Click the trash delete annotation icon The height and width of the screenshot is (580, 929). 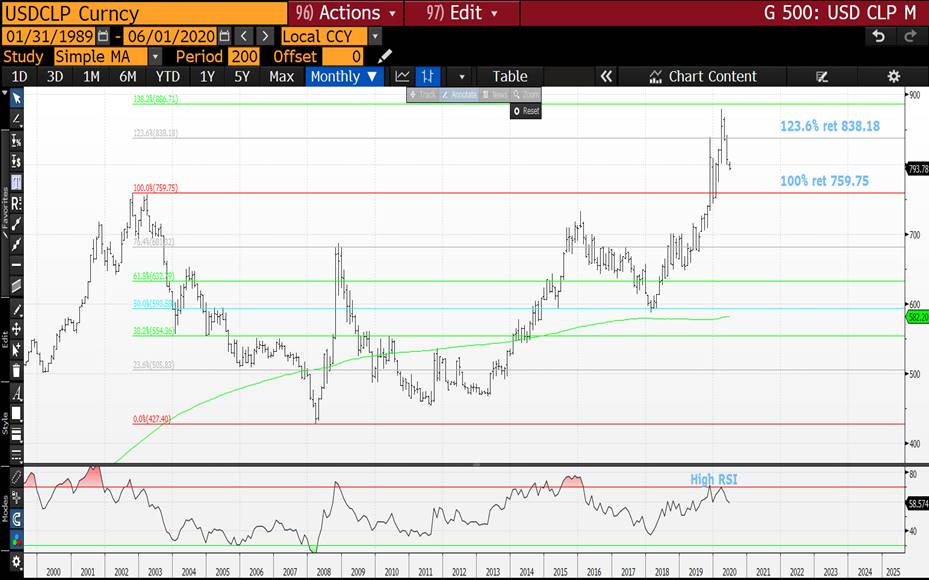(x=17, y=371)
